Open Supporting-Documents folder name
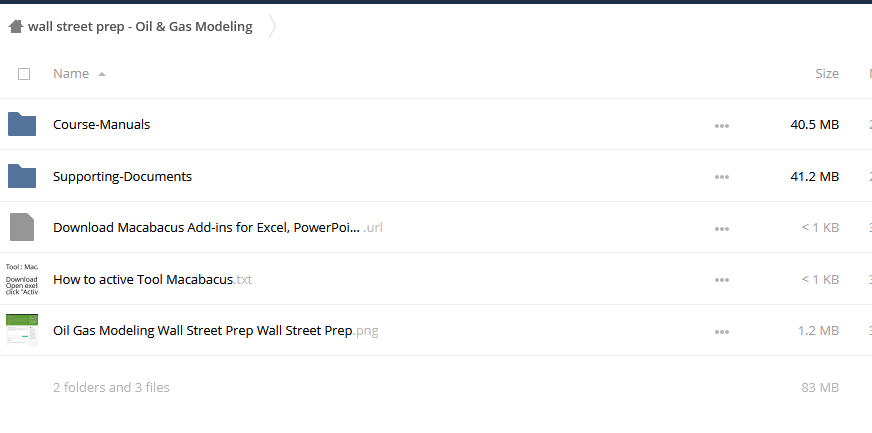Viewport: 872px width, 433px height. (122, 176)
